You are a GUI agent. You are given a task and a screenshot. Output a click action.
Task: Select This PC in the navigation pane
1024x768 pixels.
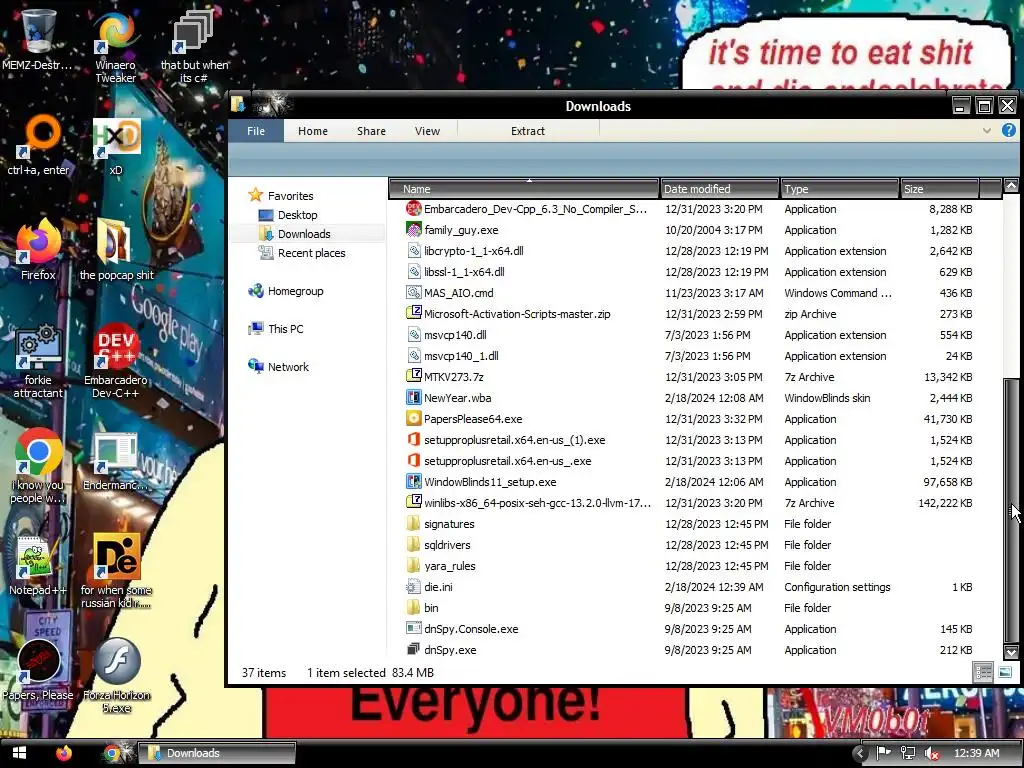click(275, 328)
